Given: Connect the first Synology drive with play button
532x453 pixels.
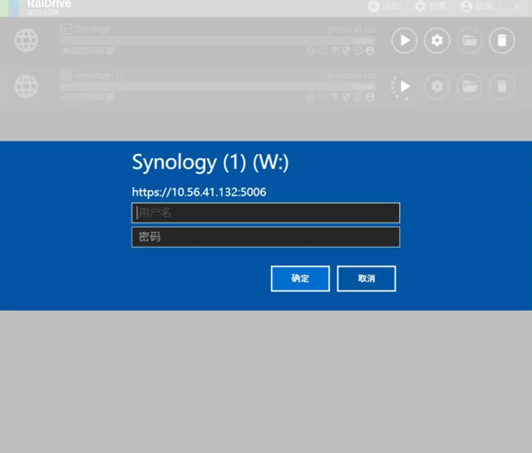Looking at the screenshot, I should (404, 40).
